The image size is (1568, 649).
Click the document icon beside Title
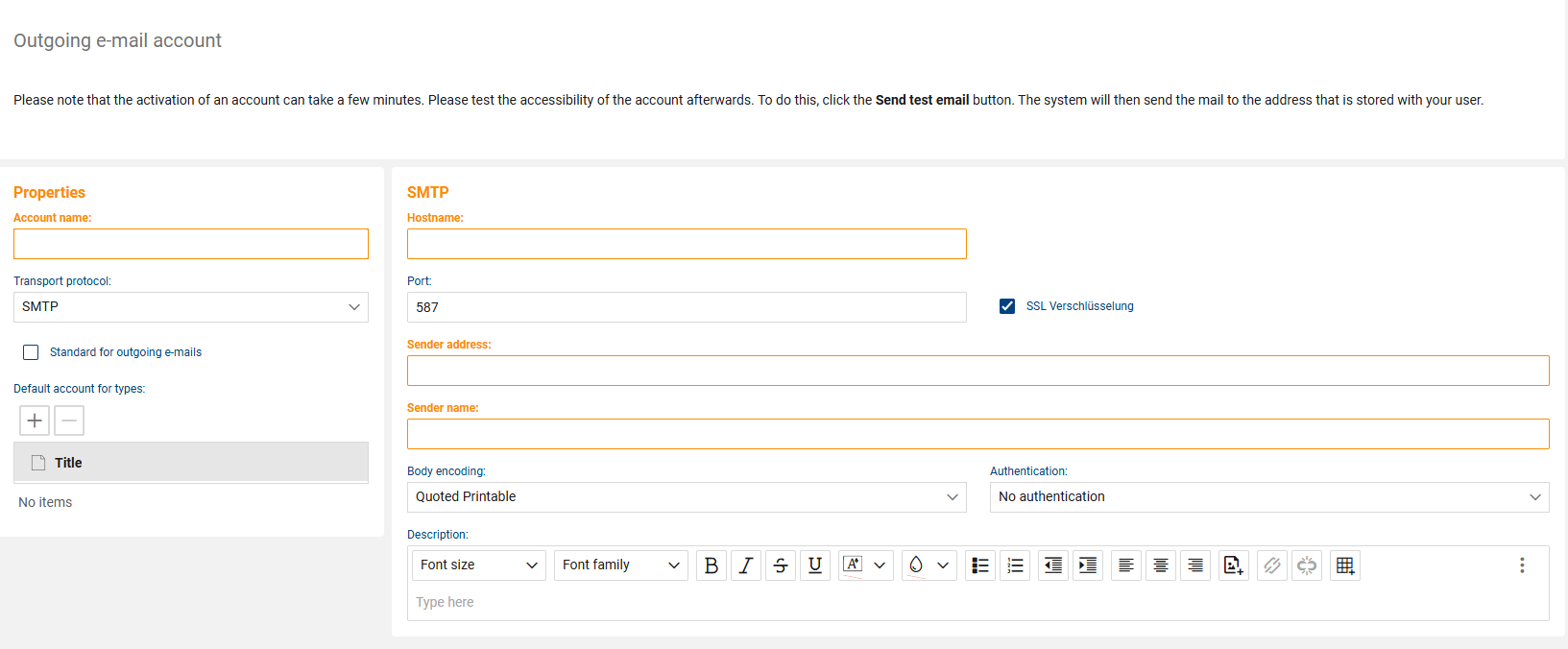(x=38, y=463)
